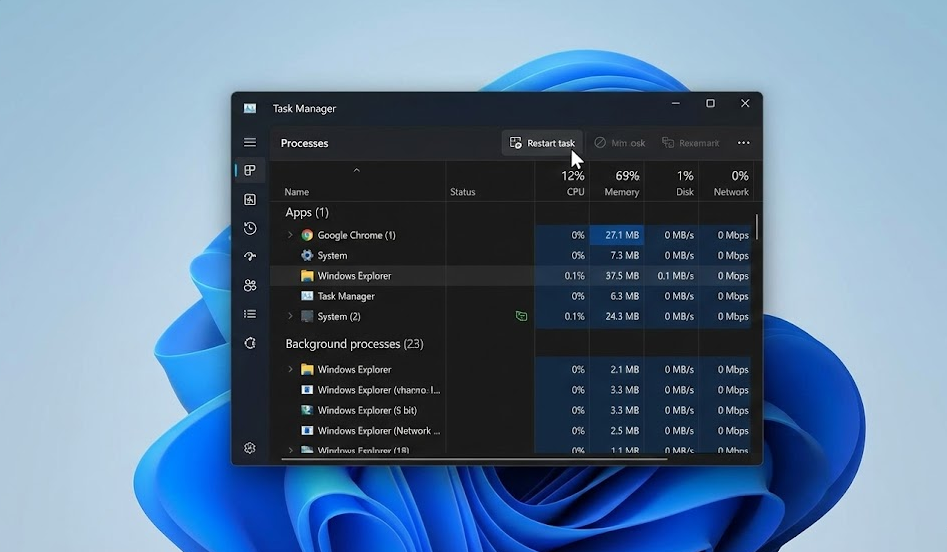The height and width of the screenshot is (552, 947).
Task: Select Windows Explorer (S bit) row
Action: tap(510, 410)
